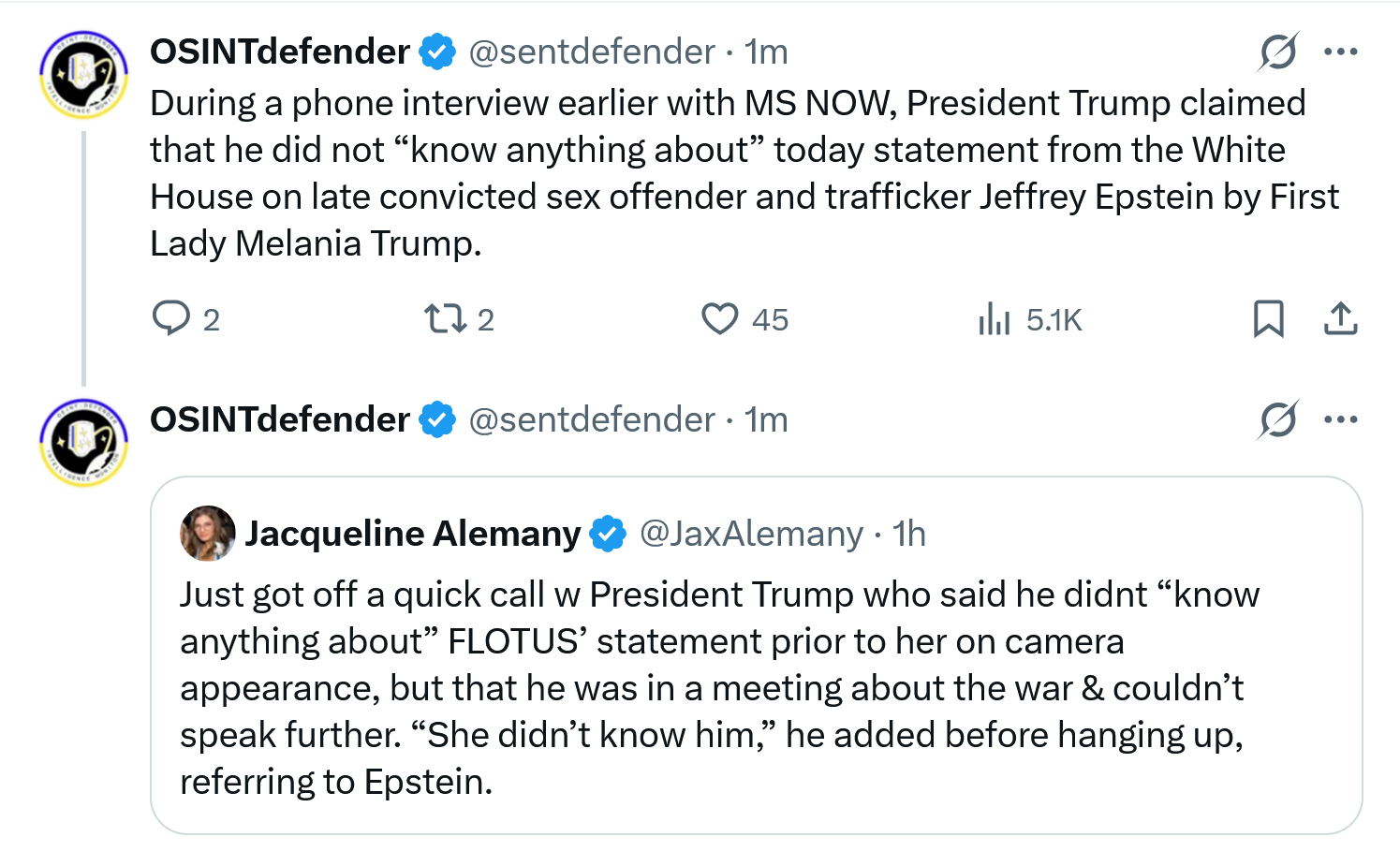
Task: Like the tweet with 45 likes
Action: (x=720, y=319)
